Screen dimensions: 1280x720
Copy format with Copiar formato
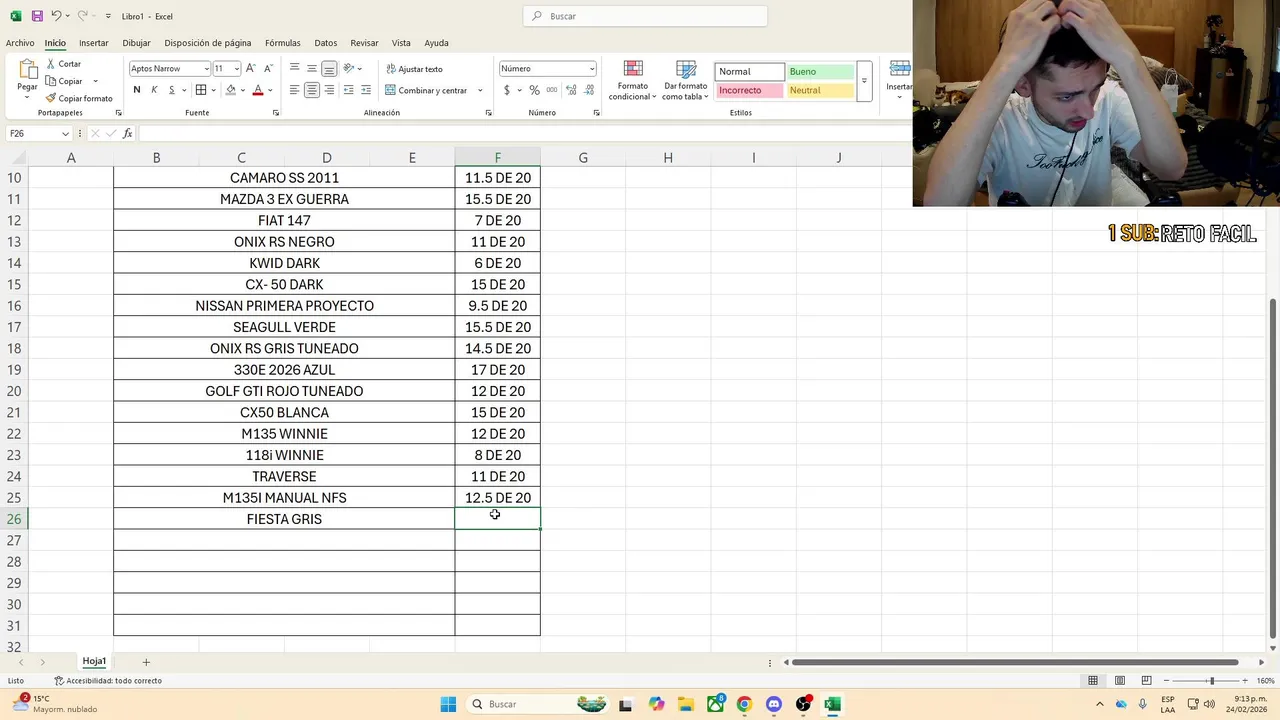79,98
